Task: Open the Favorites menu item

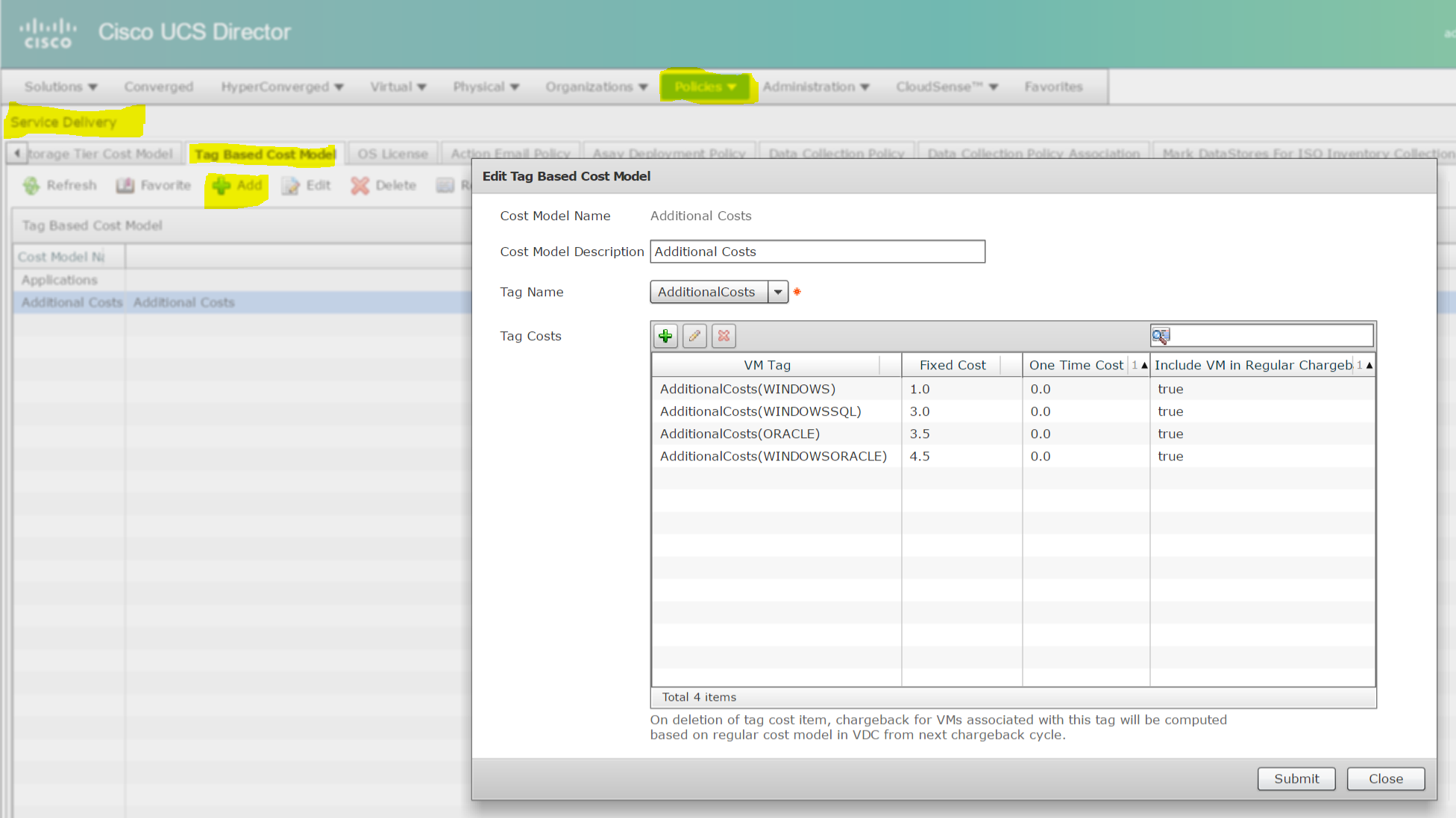Action: pos(1053,87)
